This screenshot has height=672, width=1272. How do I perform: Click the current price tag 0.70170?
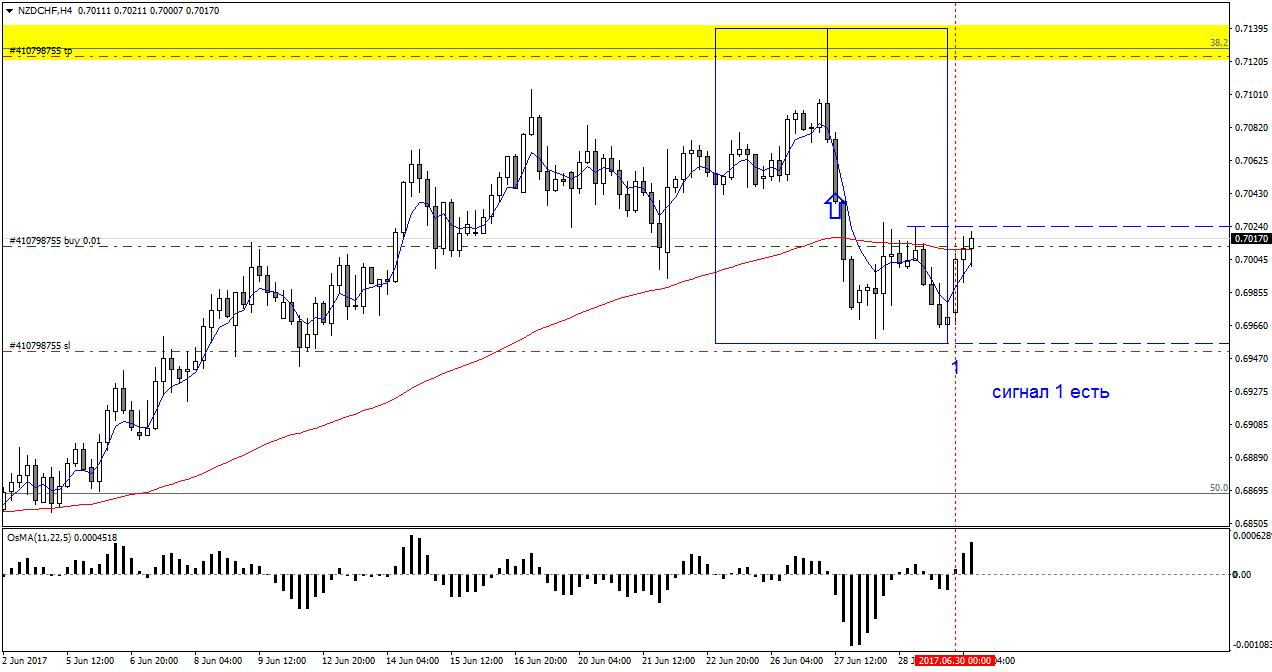coord(1251,239)
